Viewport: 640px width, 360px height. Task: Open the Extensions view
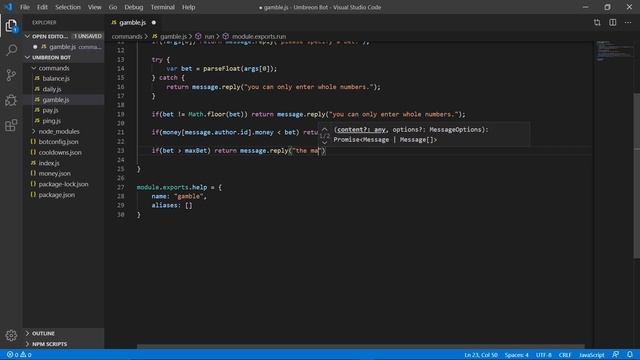11,125
